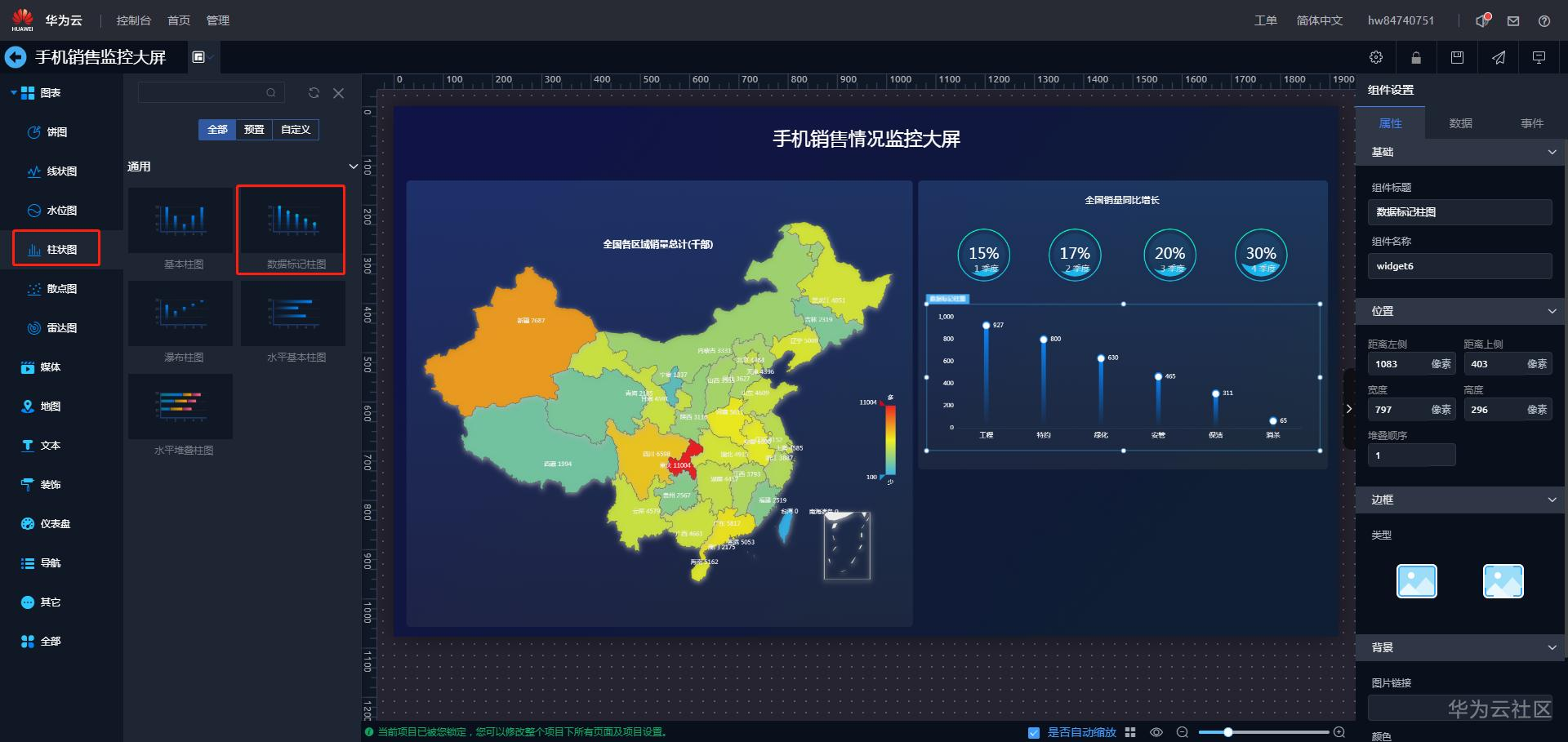The width and height of the screenshot is (1568, 742).
Task: Collapse the 通用 general section
Action: [x=354, y=167]
